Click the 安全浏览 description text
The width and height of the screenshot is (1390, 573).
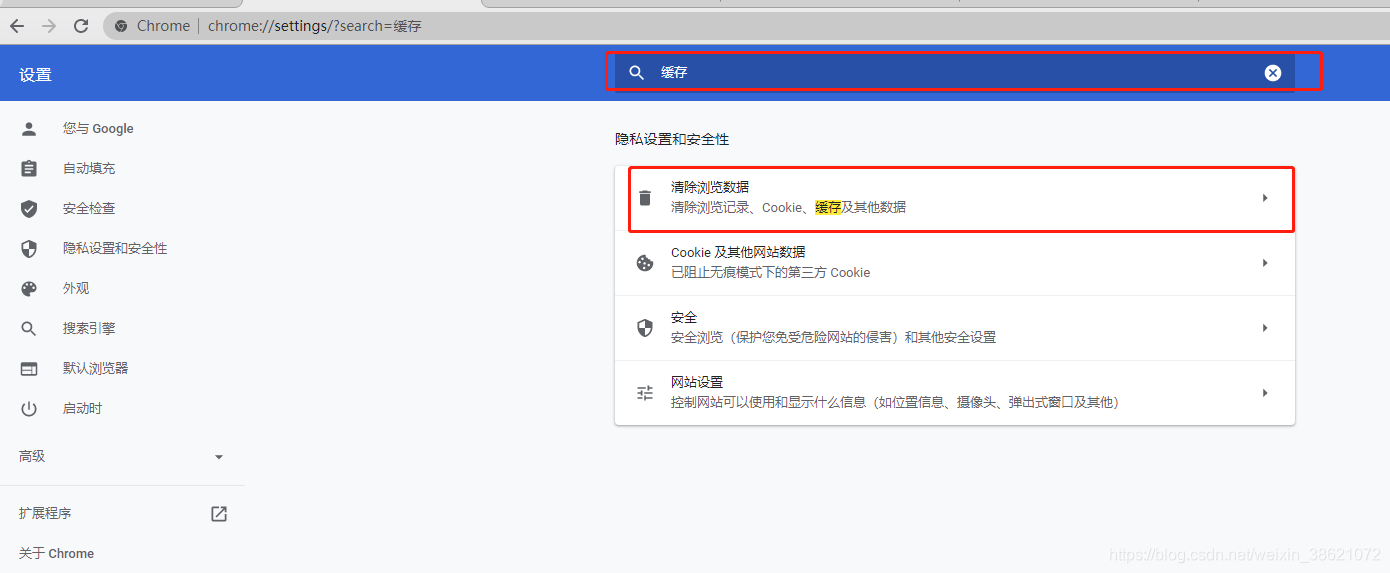coord(834,337)
